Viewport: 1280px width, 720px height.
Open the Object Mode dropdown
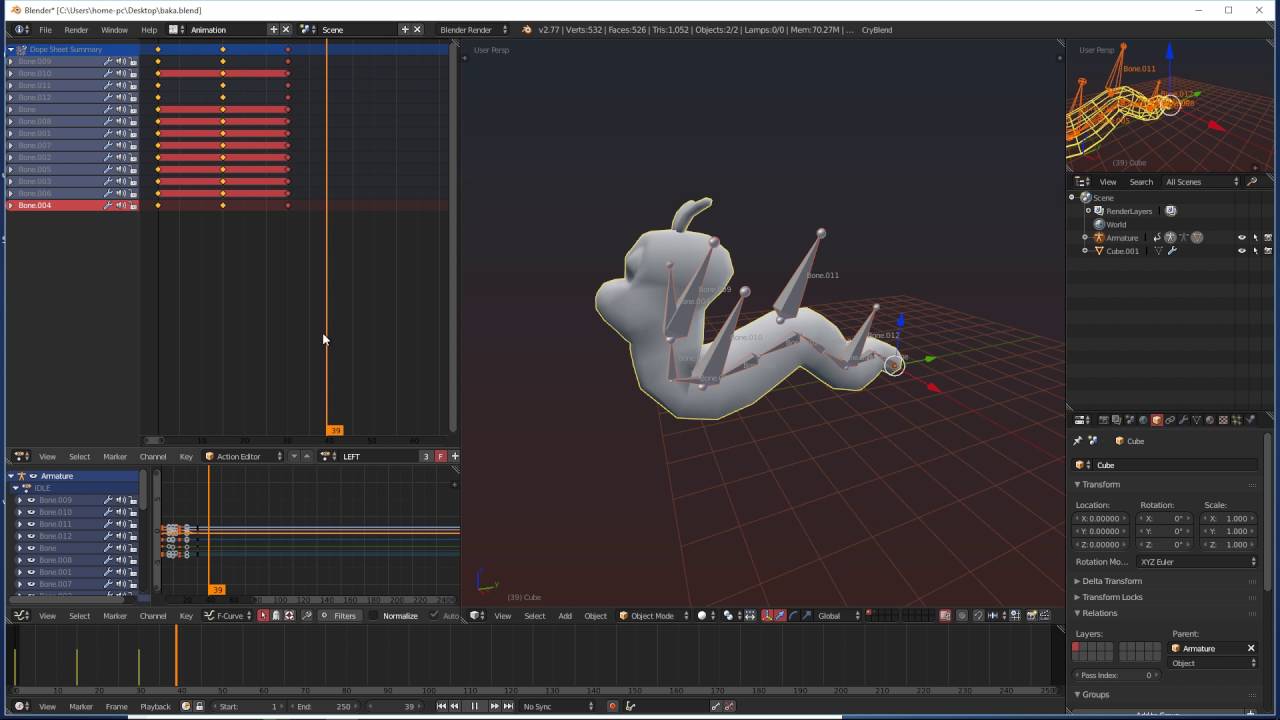[653, 616]
